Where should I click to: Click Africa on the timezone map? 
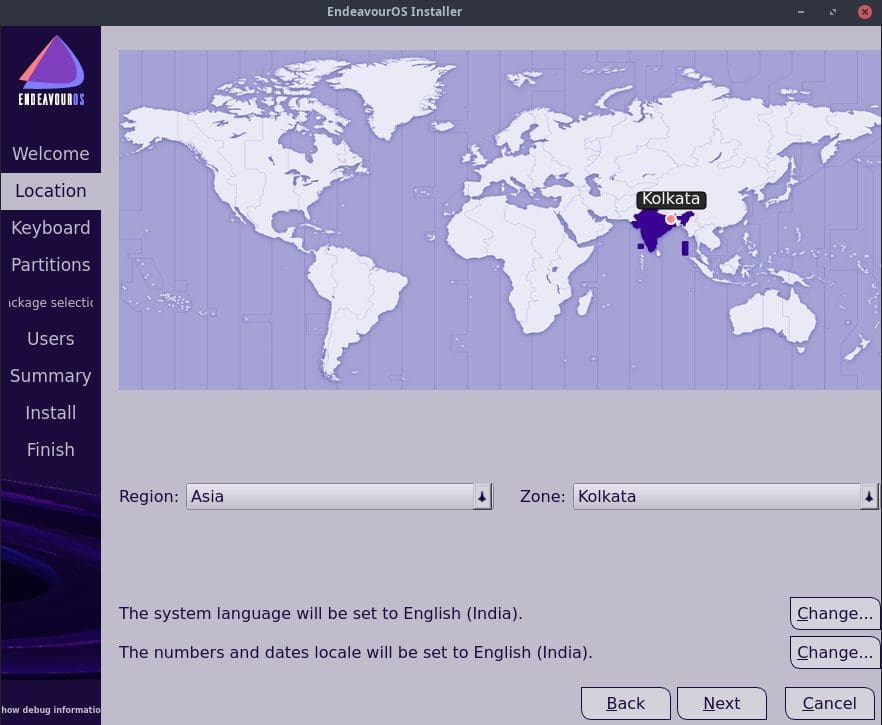tap(520, 264)
